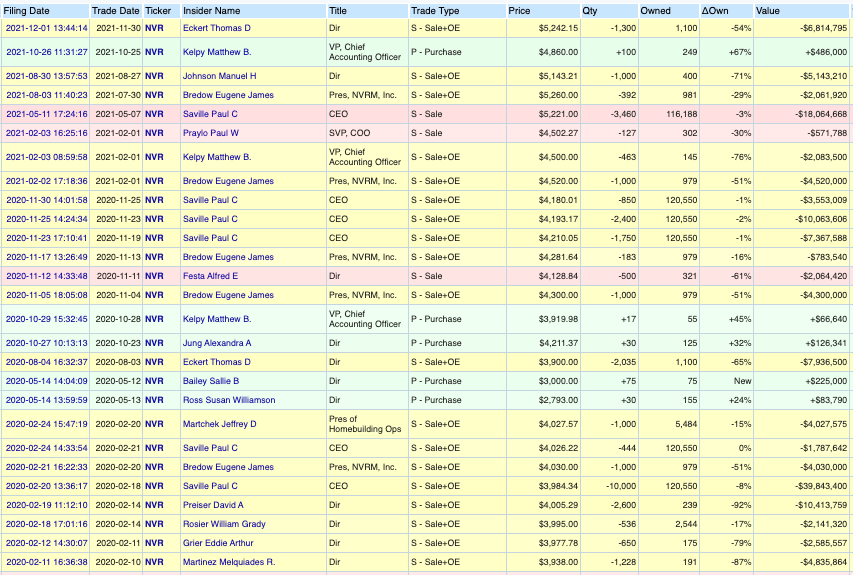Open Eckert Thomas D link in 2021-12-01 row
This screenshot has height=575, width=853.
[x=217, y=28]
